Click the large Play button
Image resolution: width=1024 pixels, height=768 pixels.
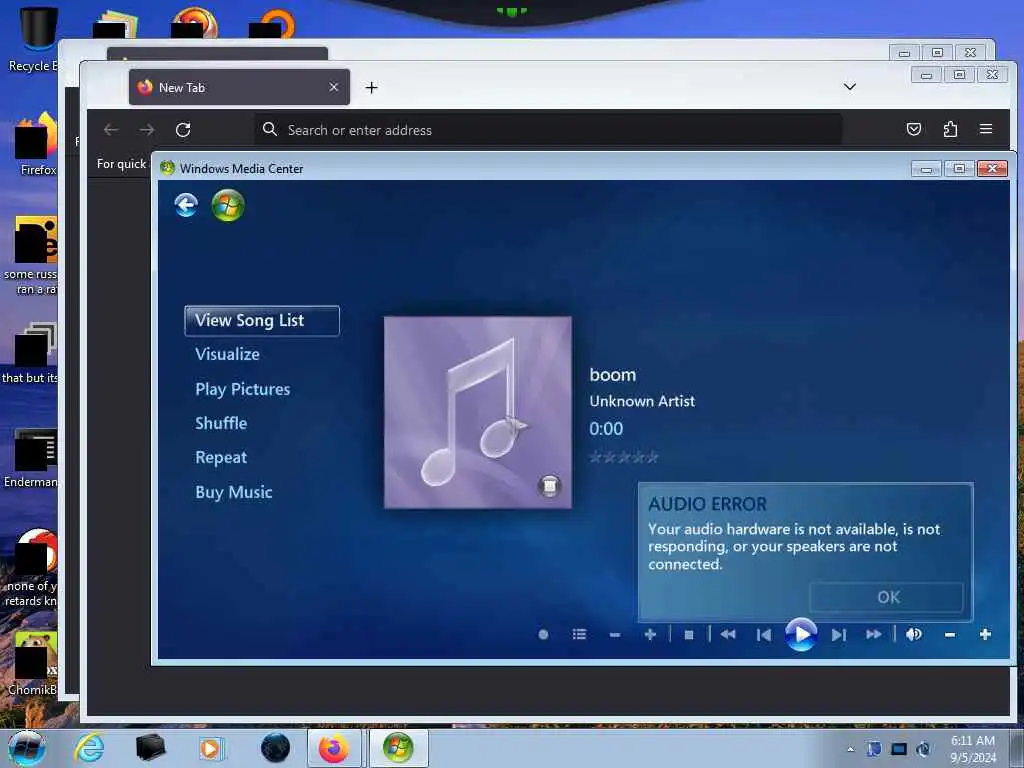coord(801,634)
